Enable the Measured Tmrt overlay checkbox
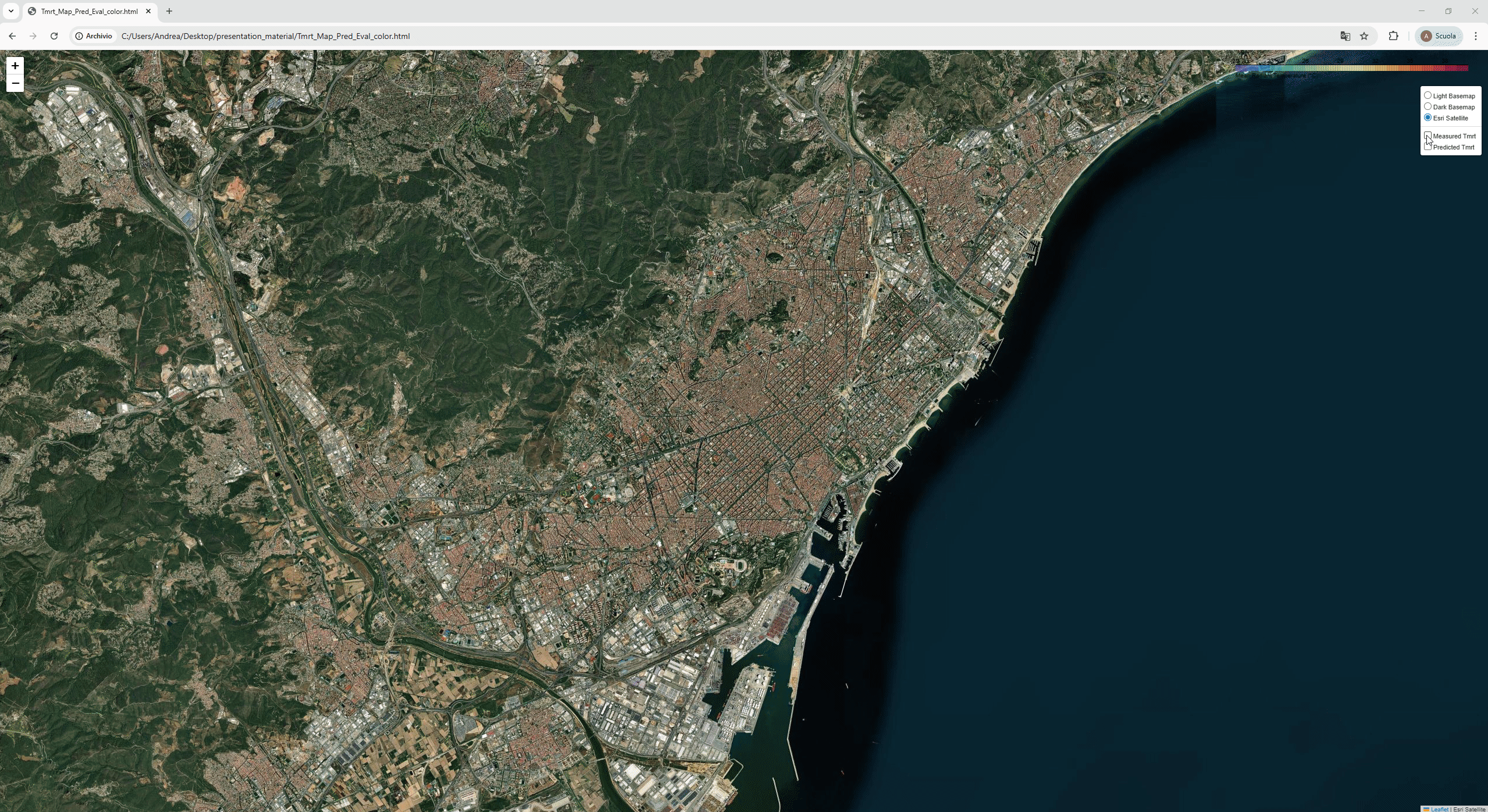Viewport: 1488px width, 812px height. click(x=1428, y=136)
